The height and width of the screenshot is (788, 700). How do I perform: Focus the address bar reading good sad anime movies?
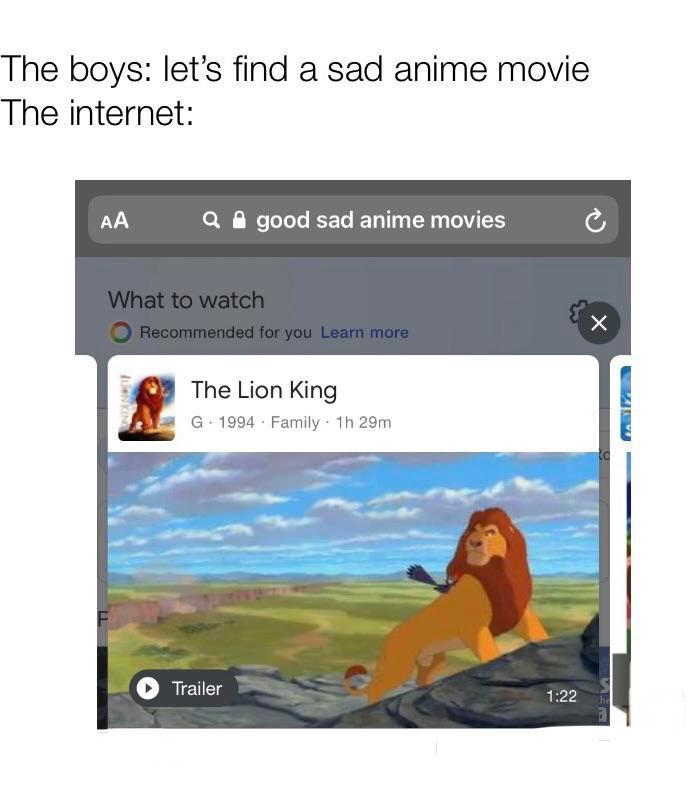353,220
